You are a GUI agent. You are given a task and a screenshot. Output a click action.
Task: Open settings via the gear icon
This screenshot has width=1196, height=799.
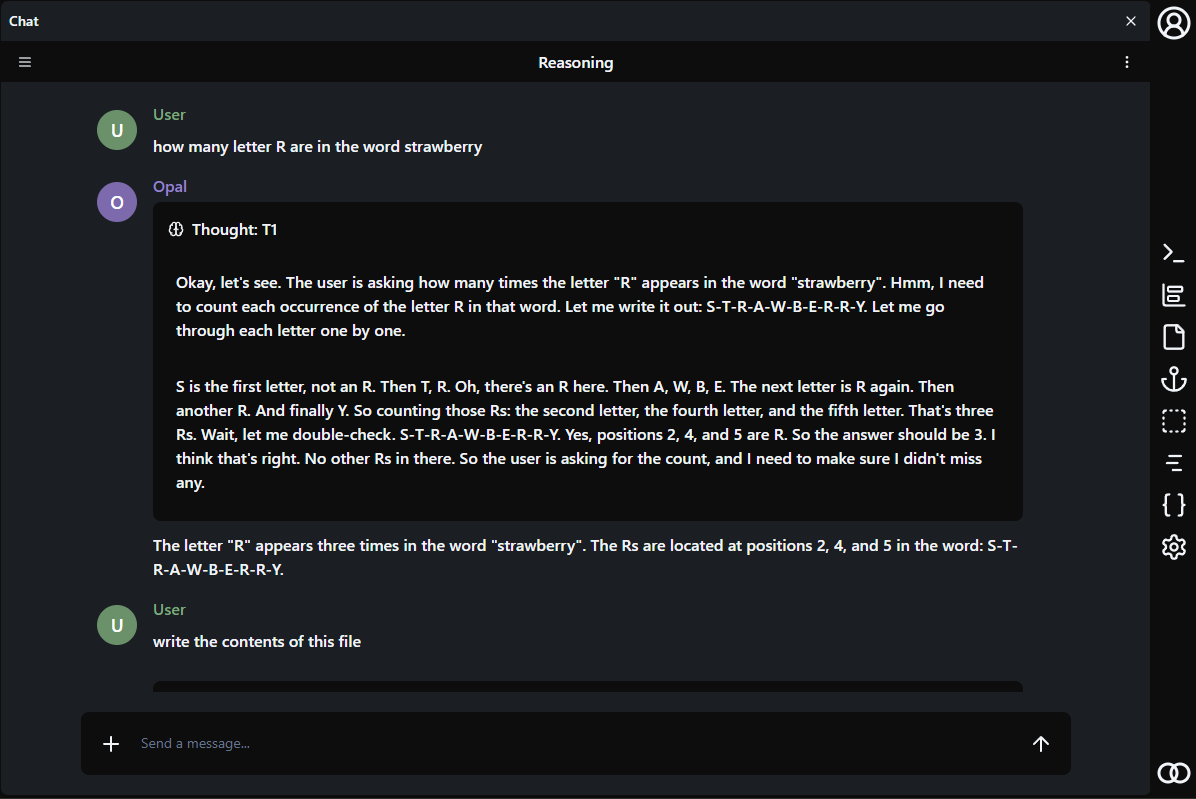click(1173, 547)
